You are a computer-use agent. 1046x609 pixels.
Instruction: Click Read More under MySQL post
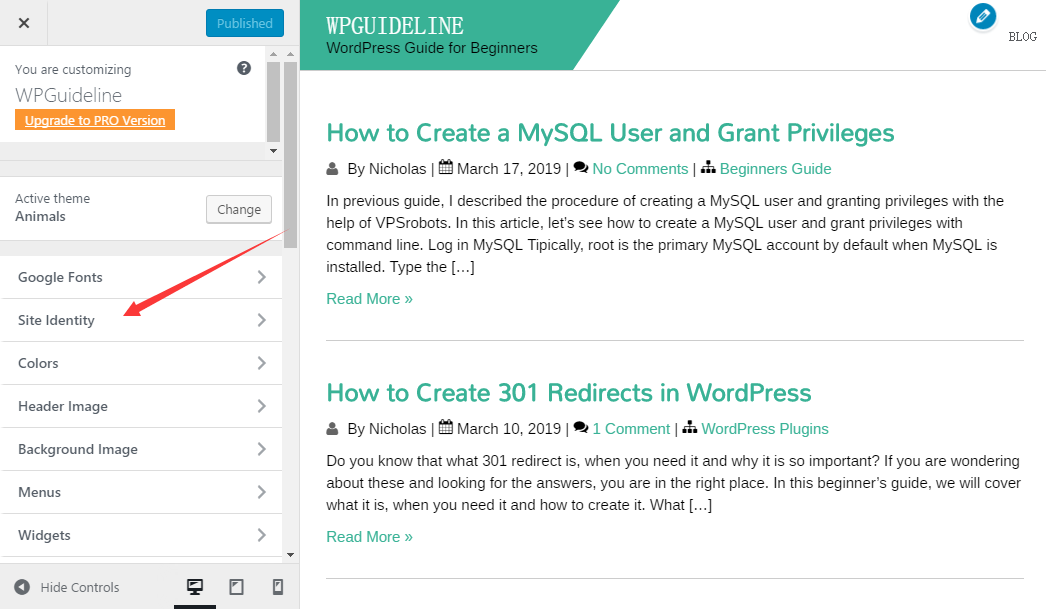tap(370, 299)
